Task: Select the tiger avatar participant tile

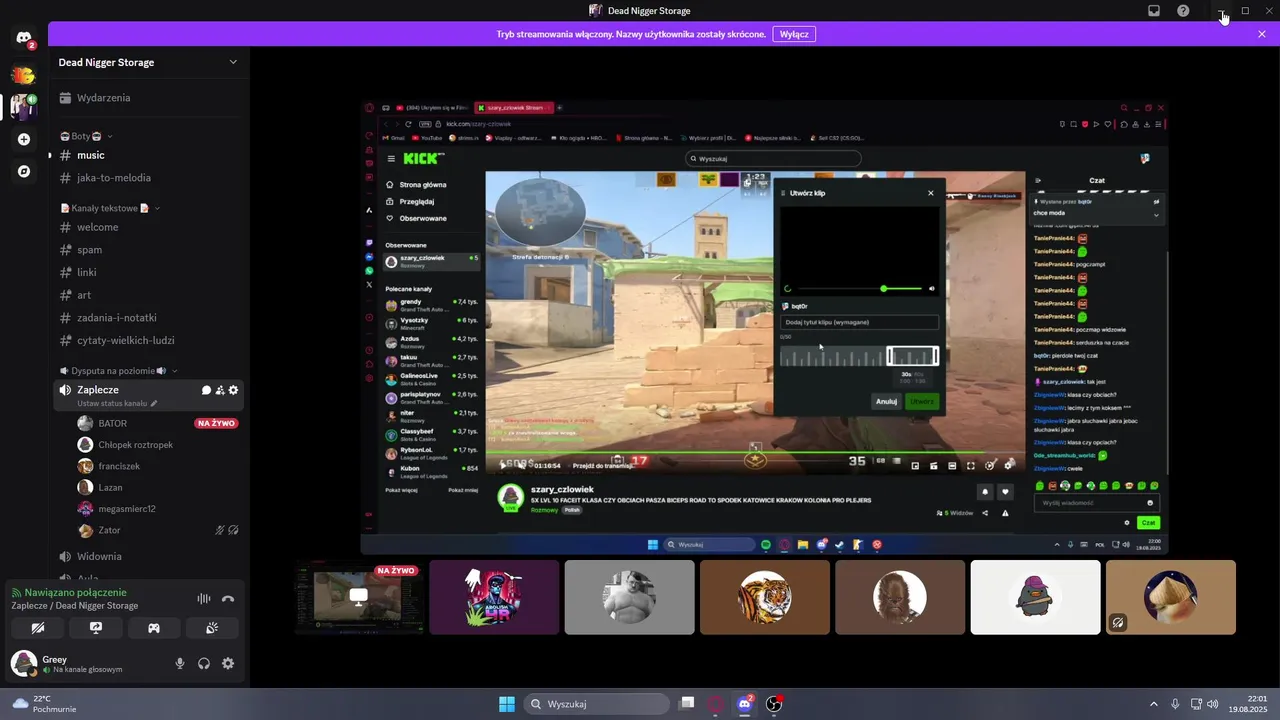Action: (x=765, y=597)
